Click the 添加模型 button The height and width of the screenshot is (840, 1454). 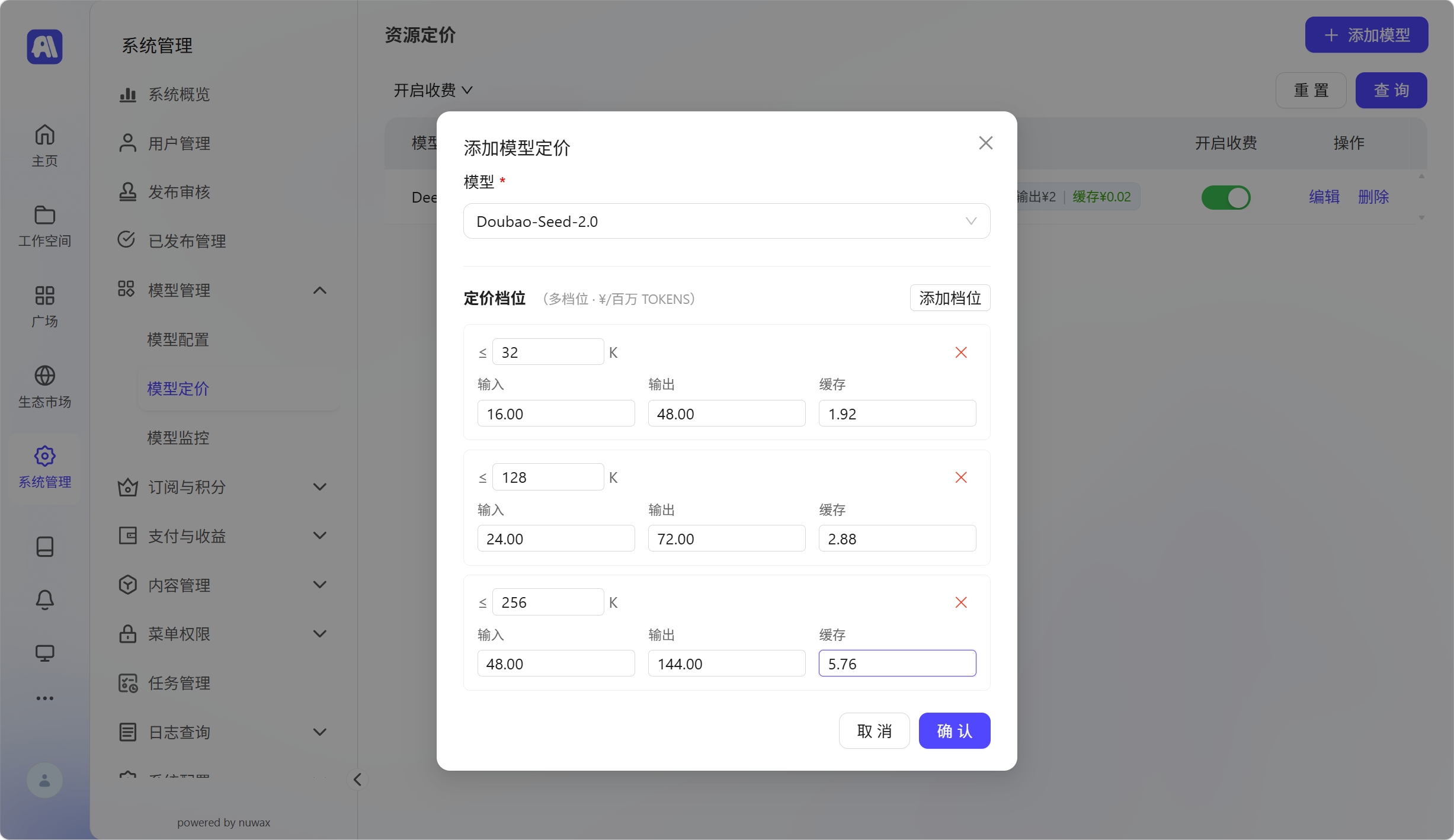(1366, 35)
